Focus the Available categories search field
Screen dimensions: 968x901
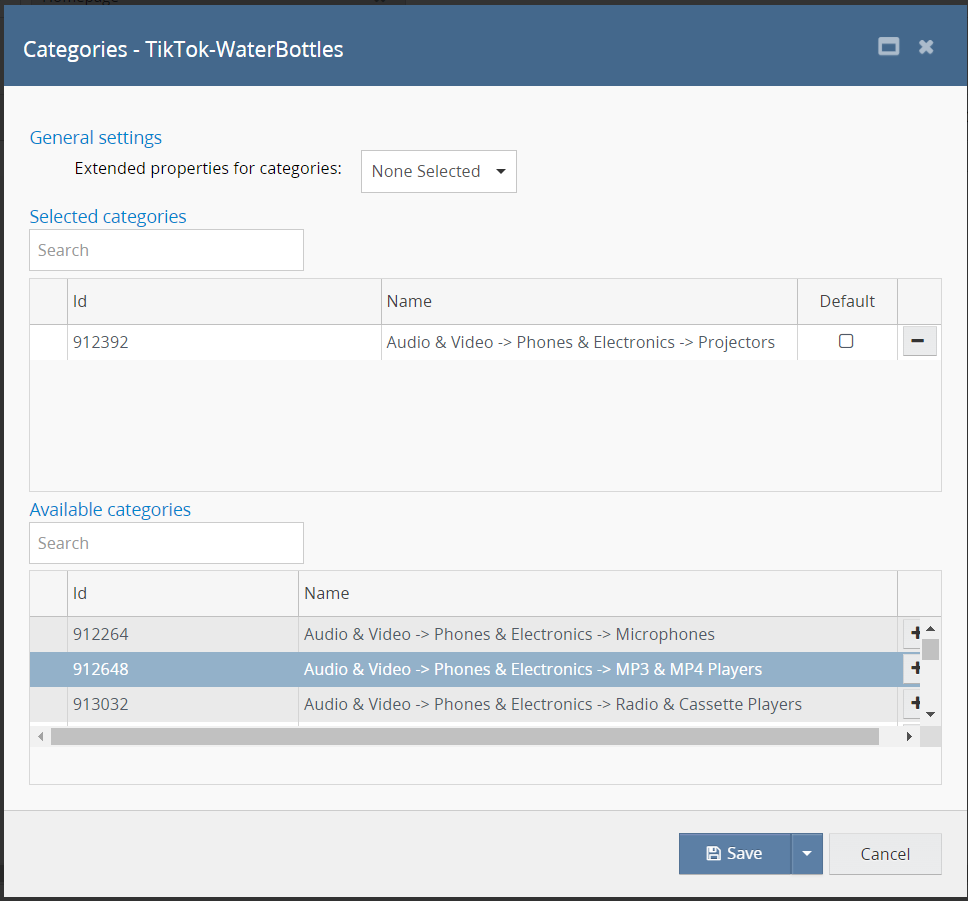tap(166, 543)
